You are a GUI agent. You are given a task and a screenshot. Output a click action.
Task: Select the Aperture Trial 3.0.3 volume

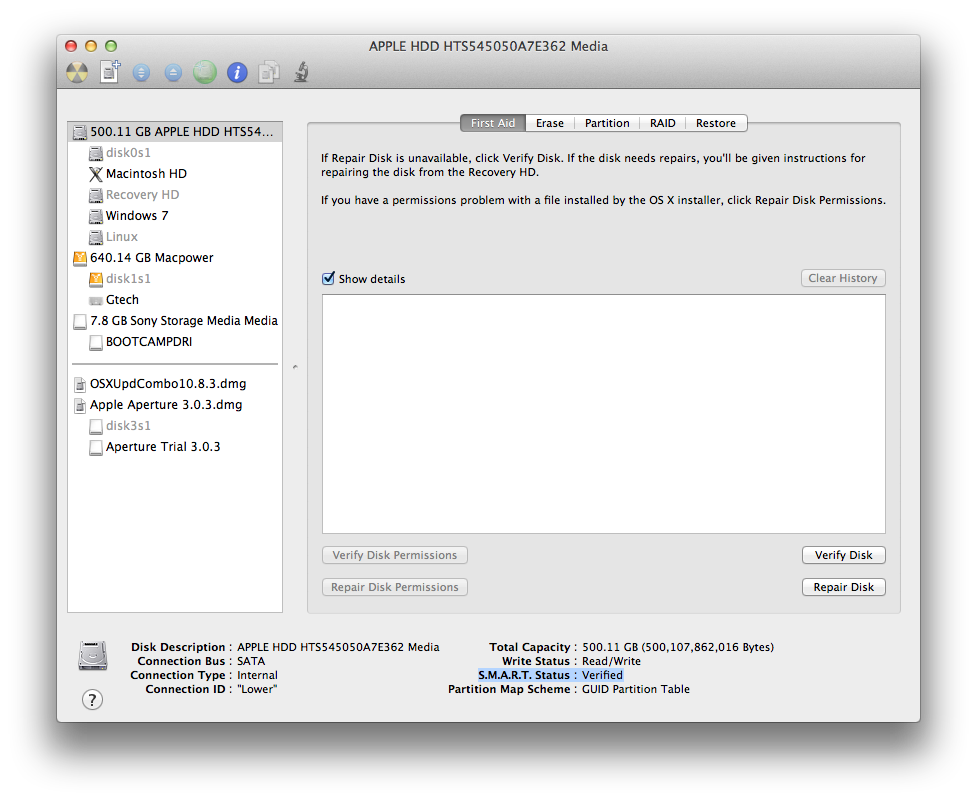pos(175,447)
